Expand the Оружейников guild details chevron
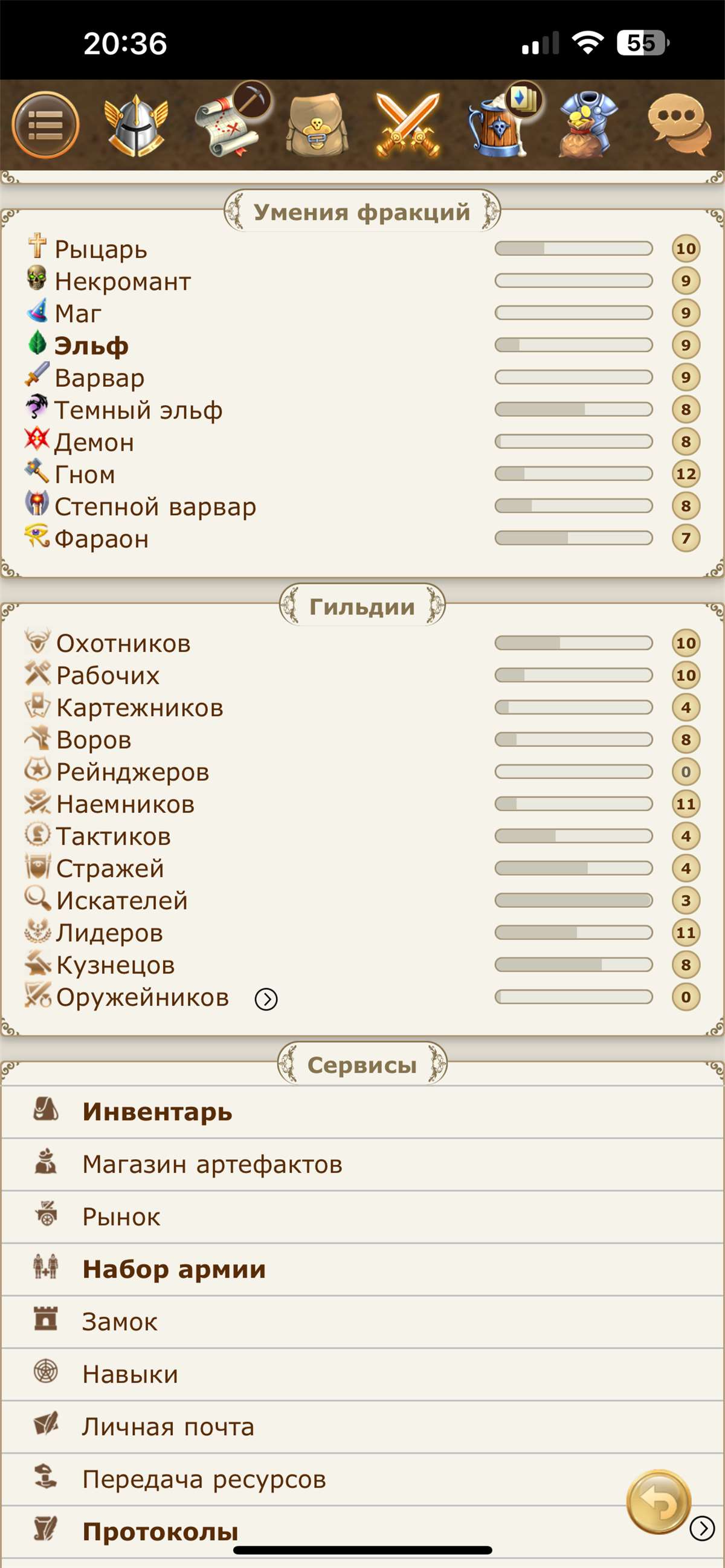 point(266,998)
